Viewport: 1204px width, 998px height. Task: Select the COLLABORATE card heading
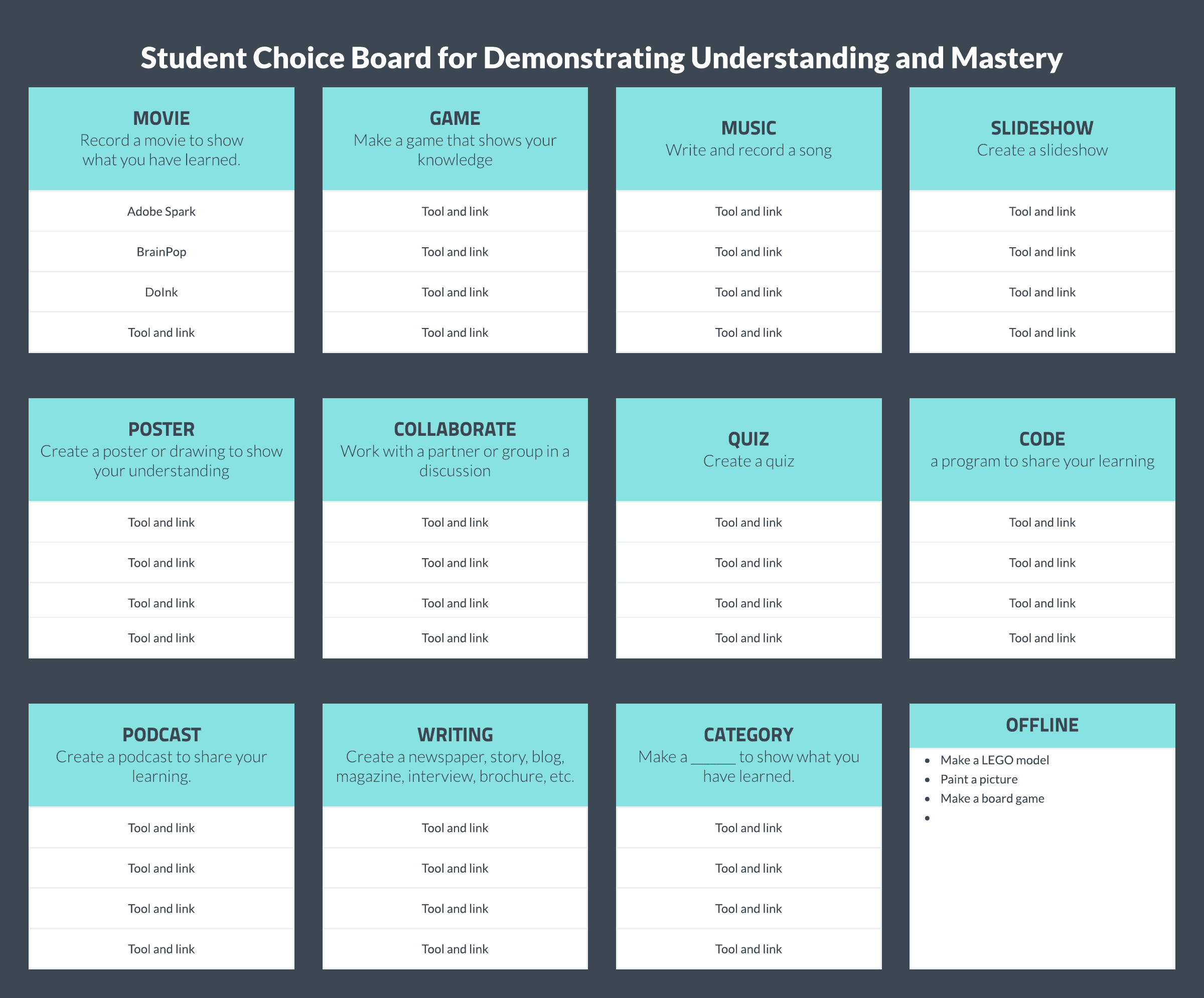point(455,429)
